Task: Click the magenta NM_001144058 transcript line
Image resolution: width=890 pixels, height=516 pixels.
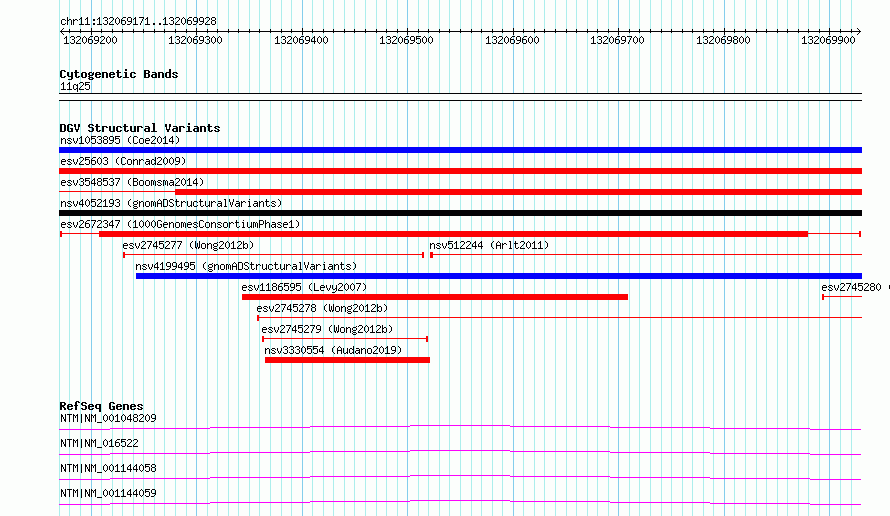Action: tap(460, 477)
